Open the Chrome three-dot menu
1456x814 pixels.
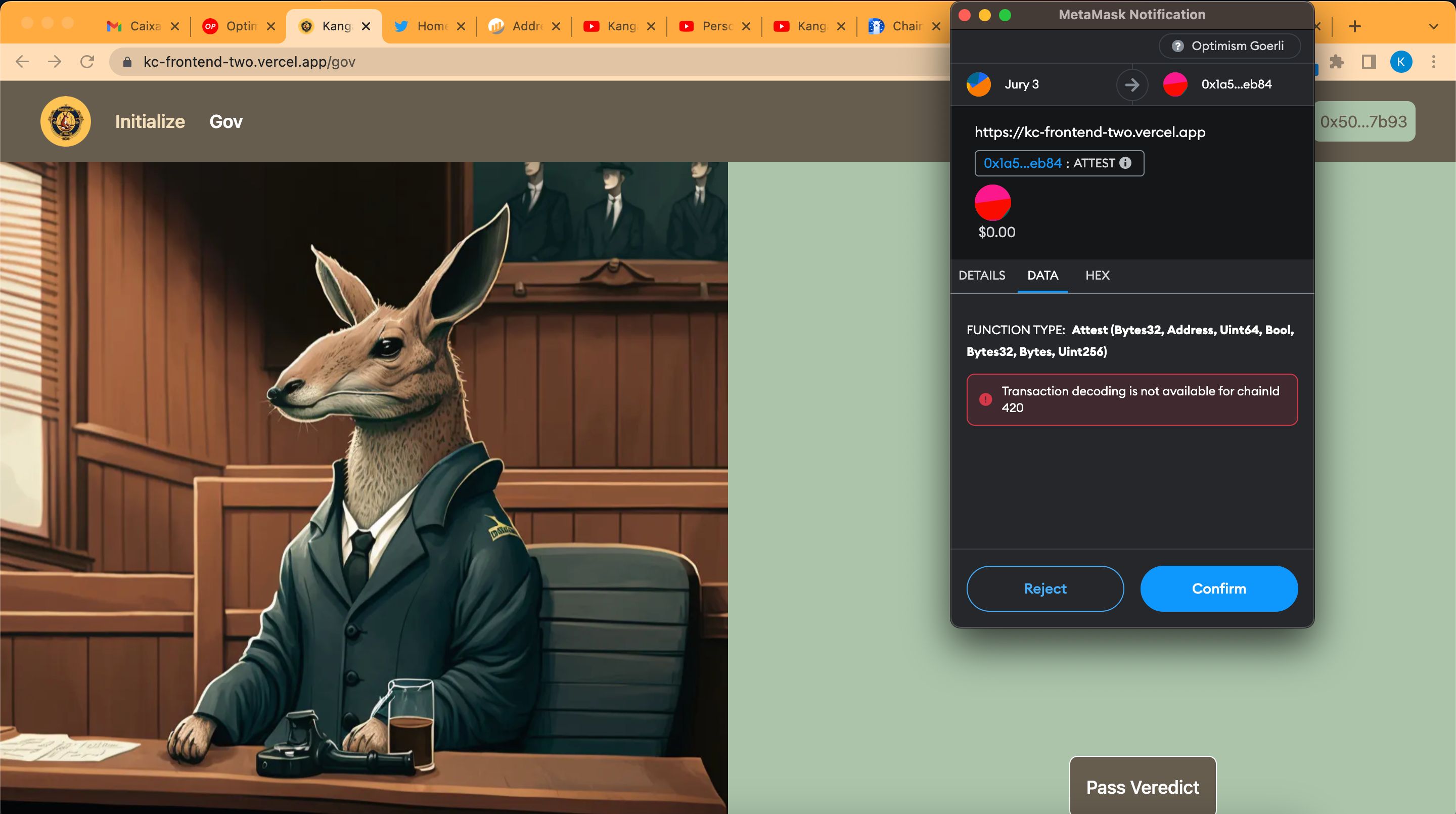(x=1433, y=62)
